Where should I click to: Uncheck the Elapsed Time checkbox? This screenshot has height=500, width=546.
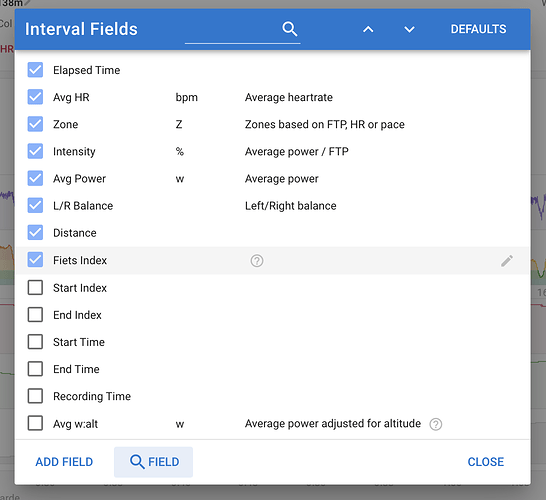35,70
